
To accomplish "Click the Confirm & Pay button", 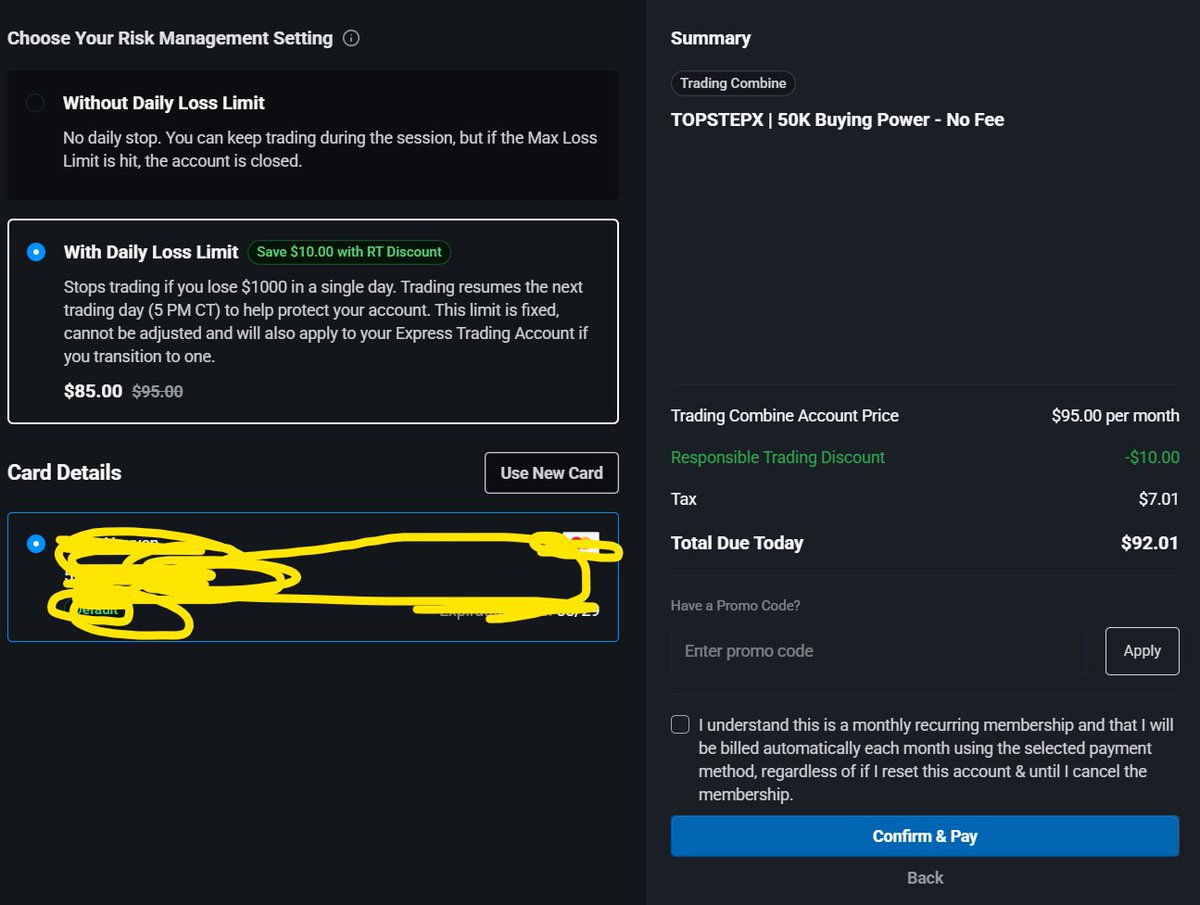I will (x=925, y=836).
